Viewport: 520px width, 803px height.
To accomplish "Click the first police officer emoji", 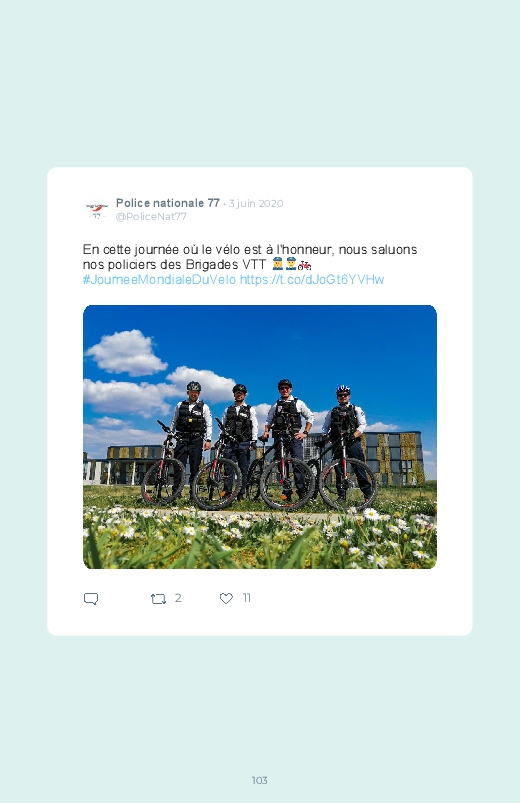I will (278, 264).
